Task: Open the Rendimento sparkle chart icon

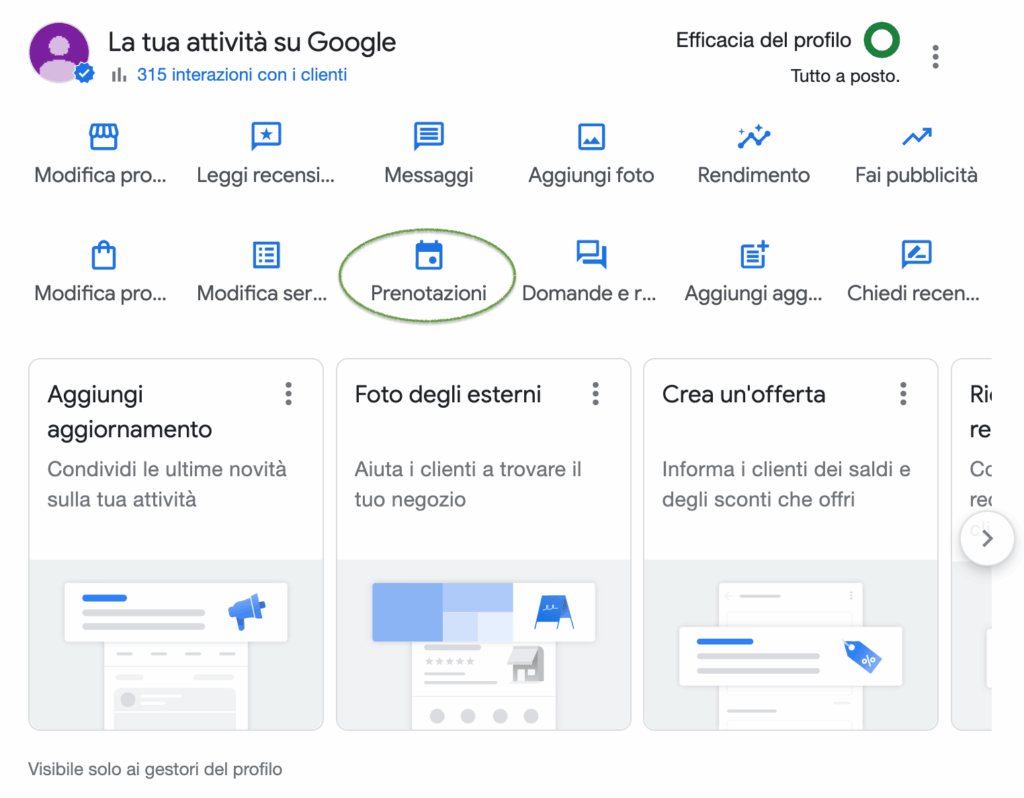Action: (x=754, y=136)
